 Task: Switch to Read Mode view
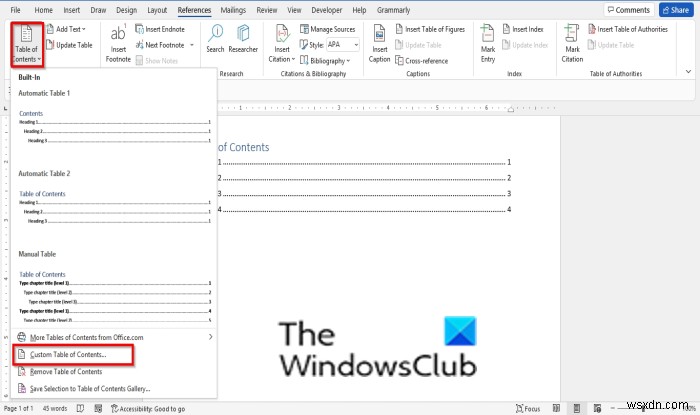(x=556, y=408)
